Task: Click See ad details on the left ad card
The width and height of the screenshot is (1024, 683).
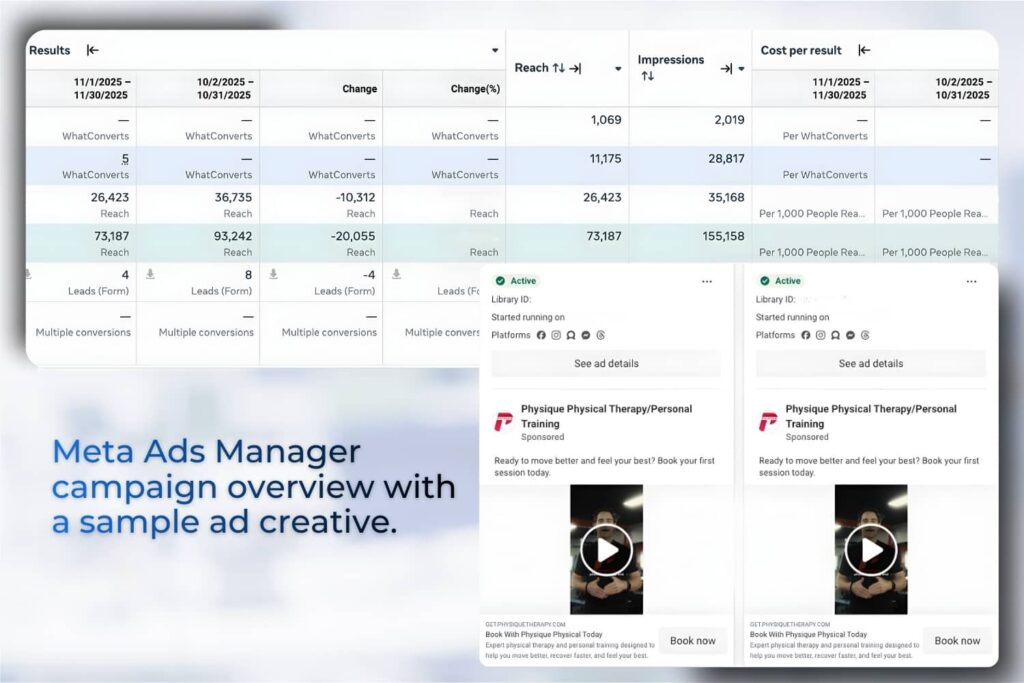Action: point(605,363)
